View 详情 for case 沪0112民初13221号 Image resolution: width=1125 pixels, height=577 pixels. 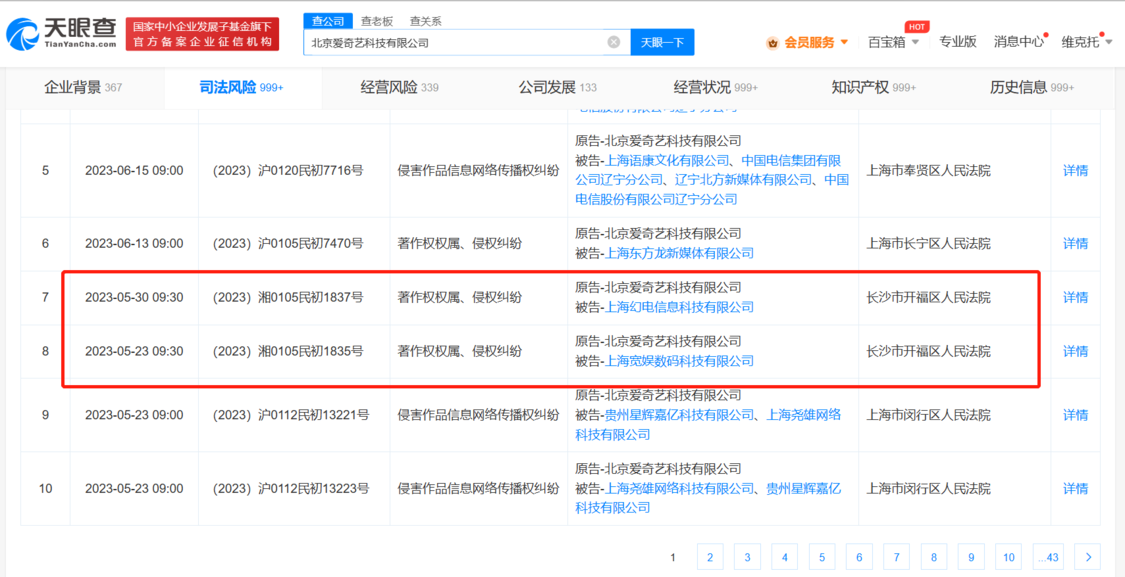[1075, 415]
